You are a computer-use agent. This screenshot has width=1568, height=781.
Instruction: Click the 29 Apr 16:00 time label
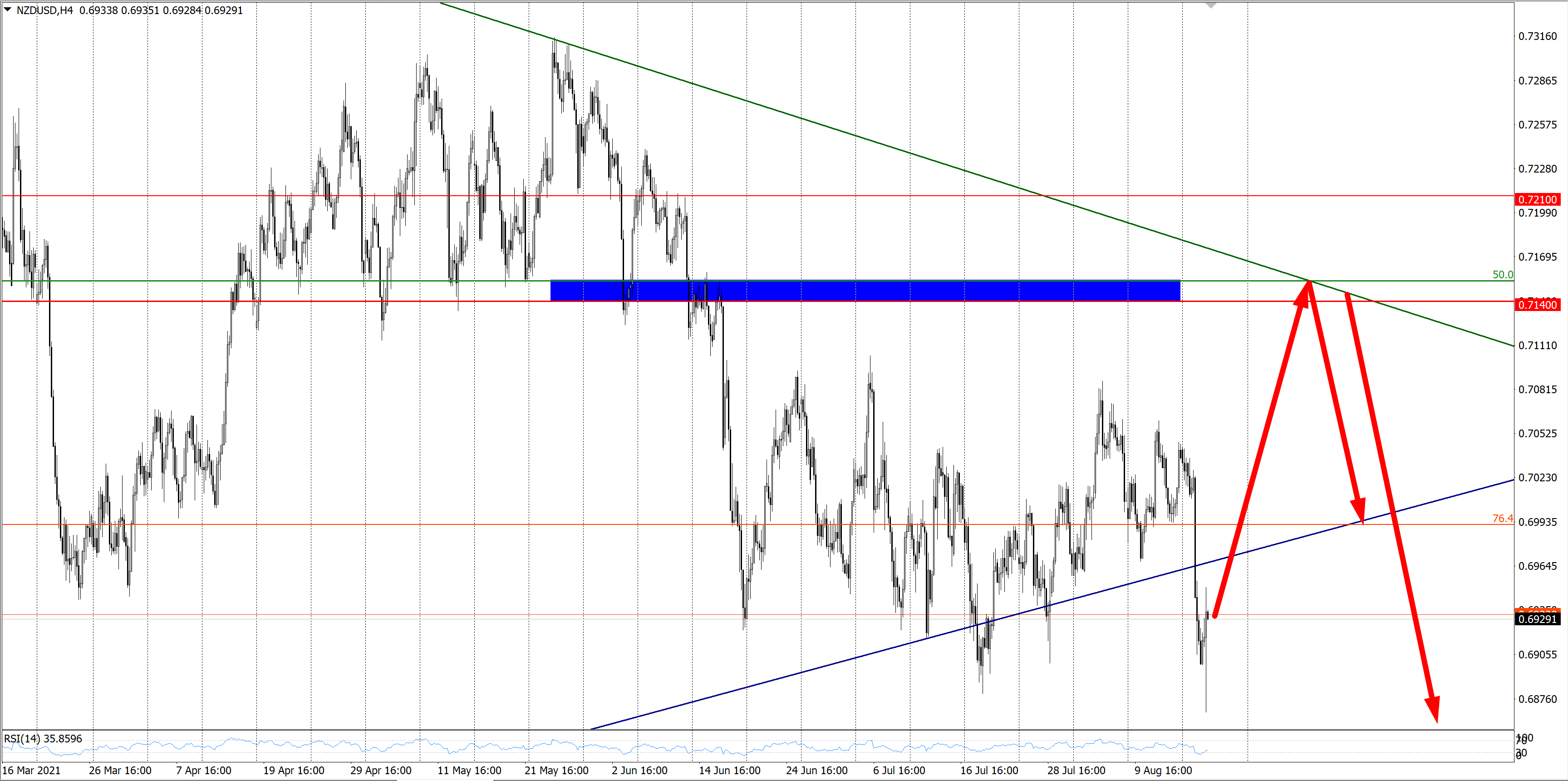pyautogui.click(x=380, y=771)
